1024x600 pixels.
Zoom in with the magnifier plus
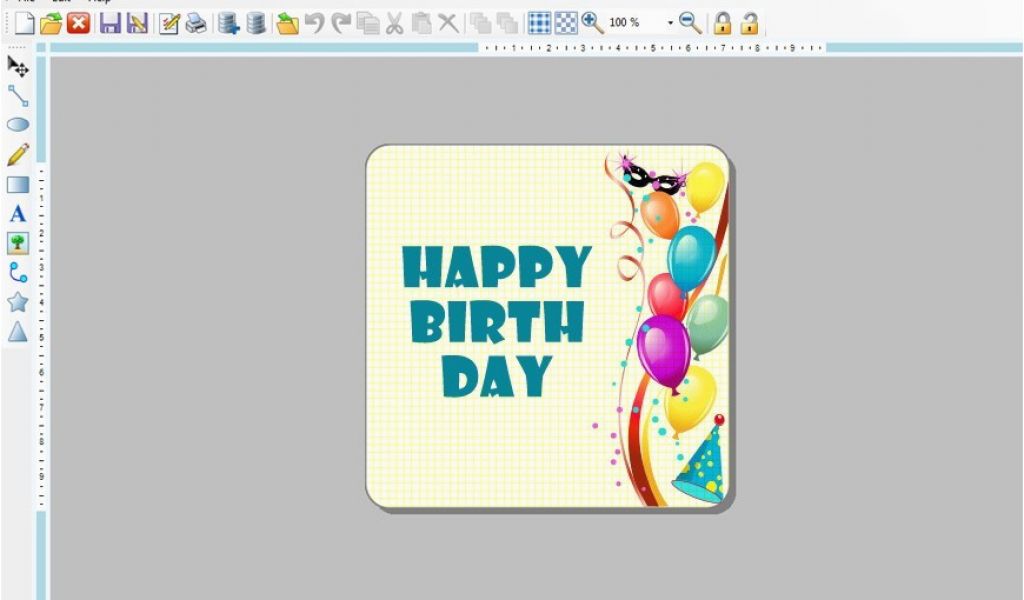point(592,24)
